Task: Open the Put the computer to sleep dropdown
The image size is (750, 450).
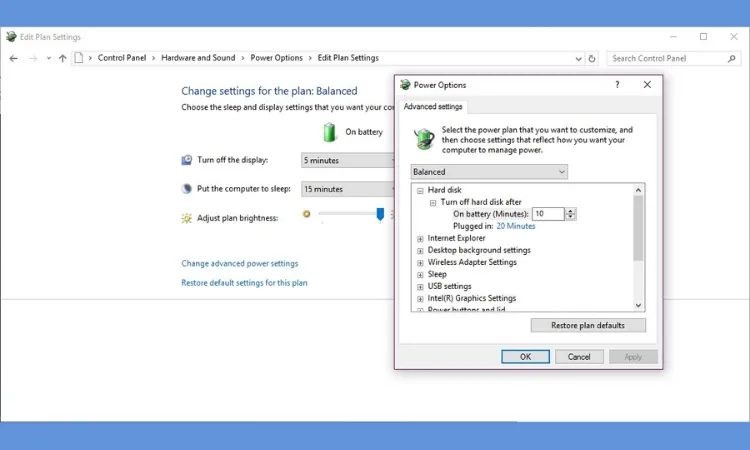Action: (350, 189)
